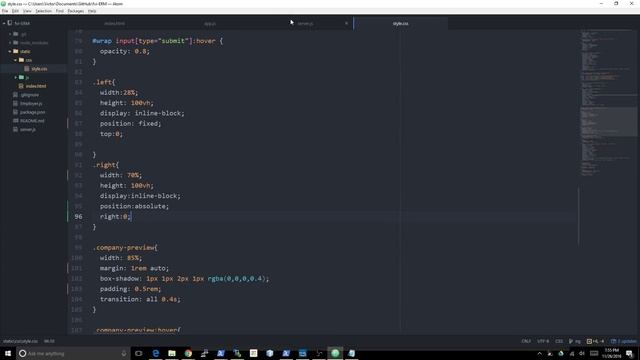Open Google Chrome from the taskbar
This screenshot has width=640, height=360.
click(x=188, y=353)
